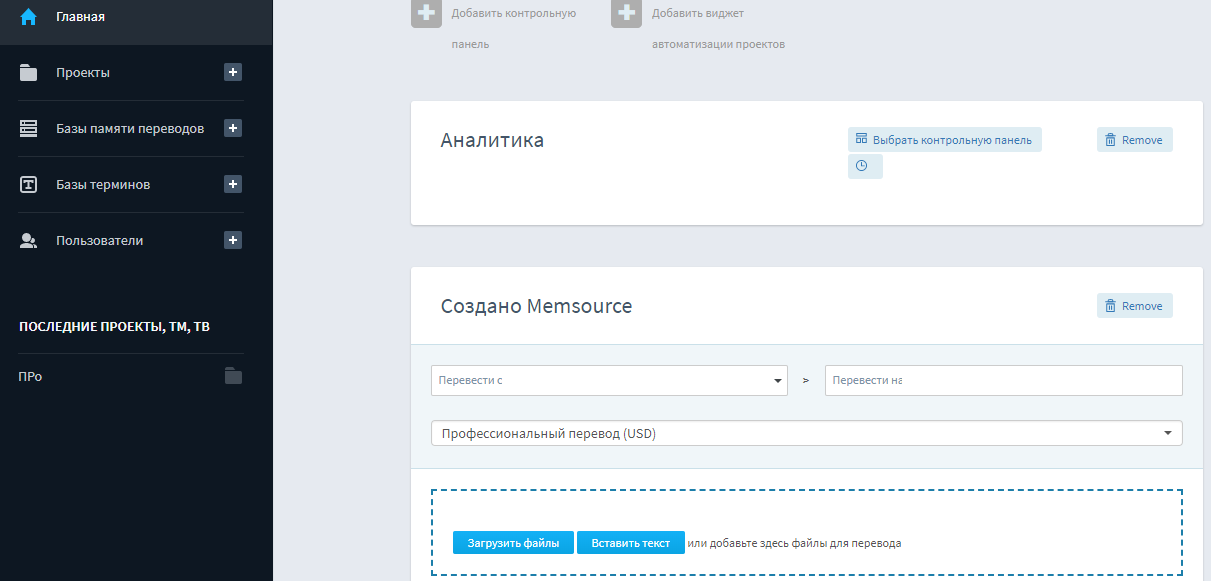
Task: Remove the Создано Memsource widget
Action: [x=1134, y=305]
